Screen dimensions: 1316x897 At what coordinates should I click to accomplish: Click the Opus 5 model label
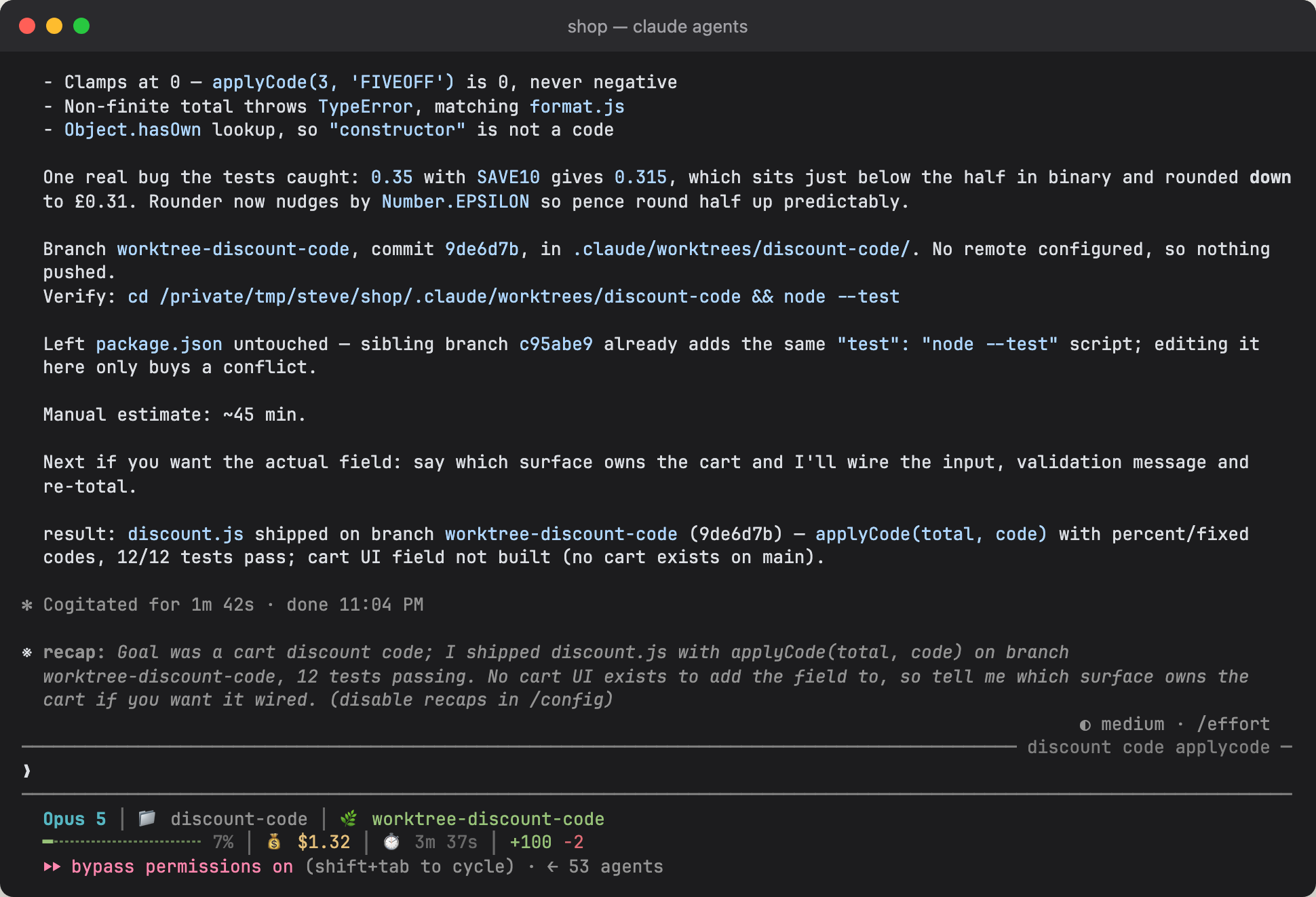click(x=75, y=819)
